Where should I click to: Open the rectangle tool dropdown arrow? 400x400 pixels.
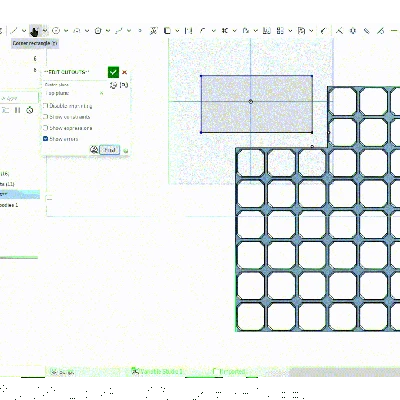coord(45,31)
